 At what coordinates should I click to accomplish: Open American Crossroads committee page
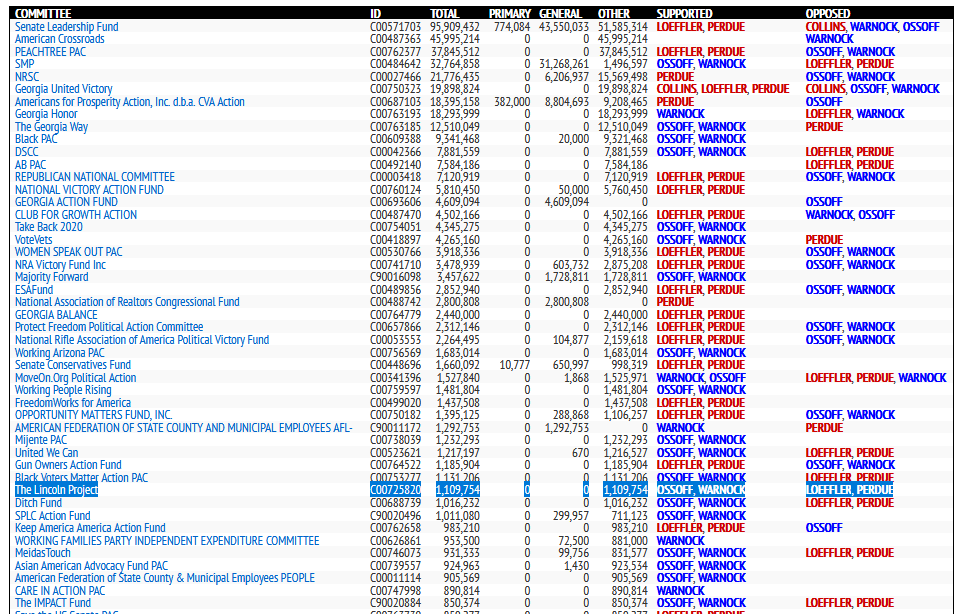[59, 39]
